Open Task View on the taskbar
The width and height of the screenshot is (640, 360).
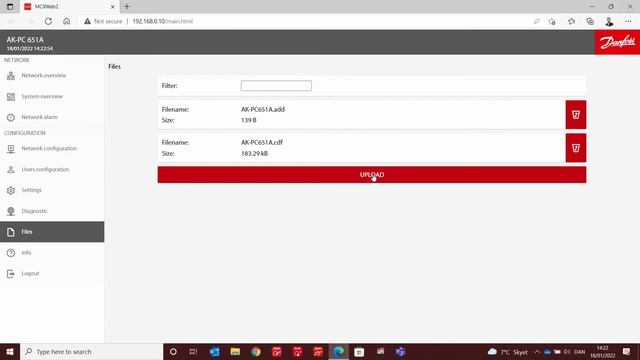point(193,351)
